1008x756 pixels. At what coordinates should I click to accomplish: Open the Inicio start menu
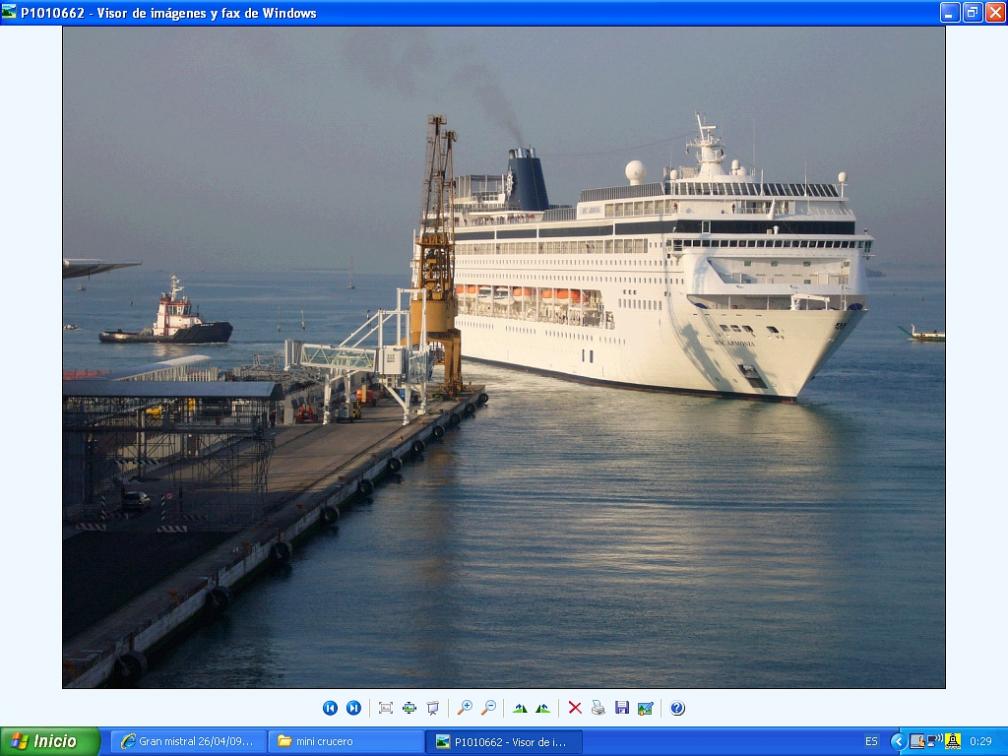click(50, 741)
